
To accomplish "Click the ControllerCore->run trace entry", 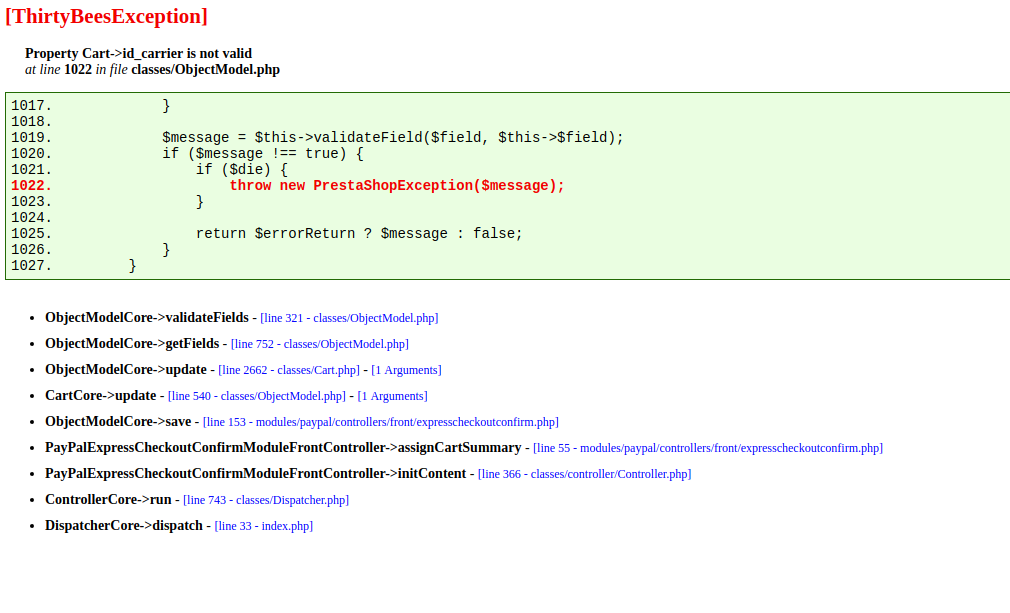I will [108, 500].
